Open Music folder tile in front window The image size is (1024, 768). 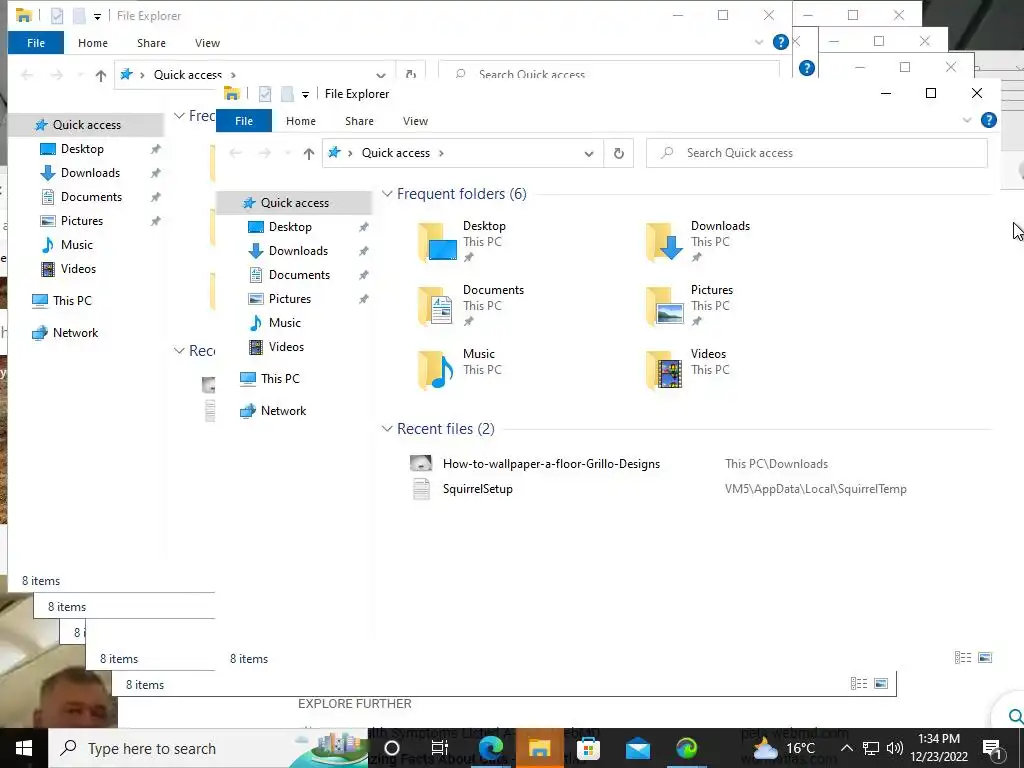click(x=460, y=370)
